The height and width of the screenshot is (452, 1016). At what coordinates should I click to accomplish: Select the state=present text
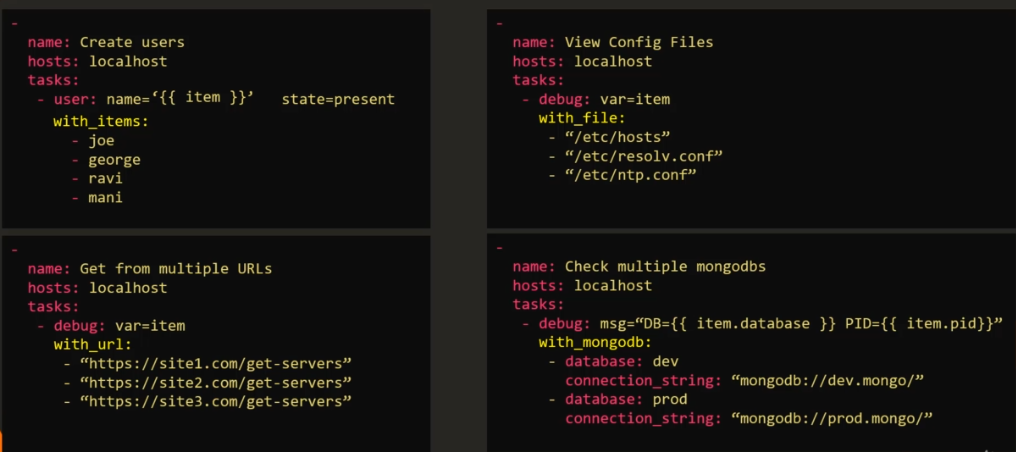coord(338,100)
